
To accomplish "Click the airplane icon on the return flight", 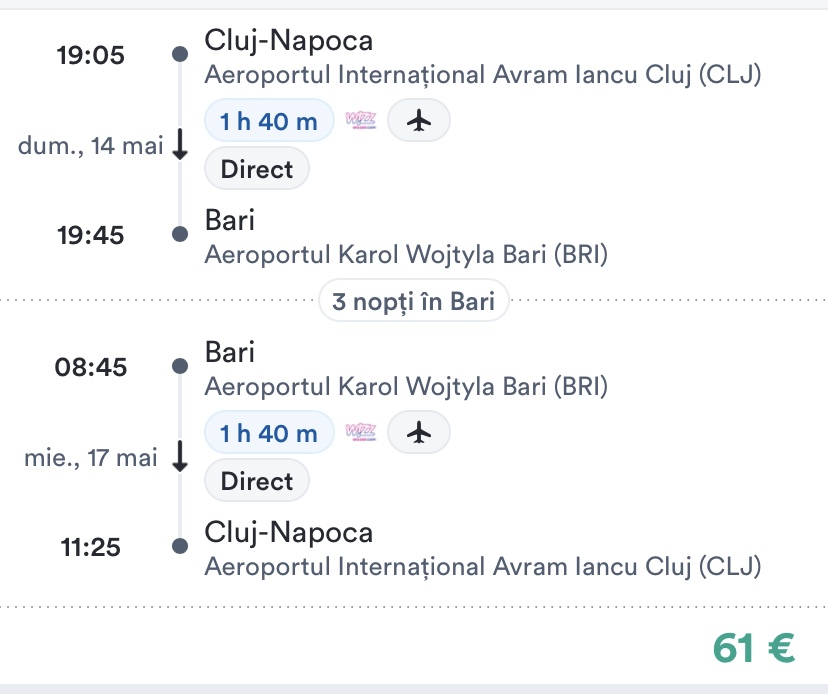I will pyautogui.click(x=419, y=433).
